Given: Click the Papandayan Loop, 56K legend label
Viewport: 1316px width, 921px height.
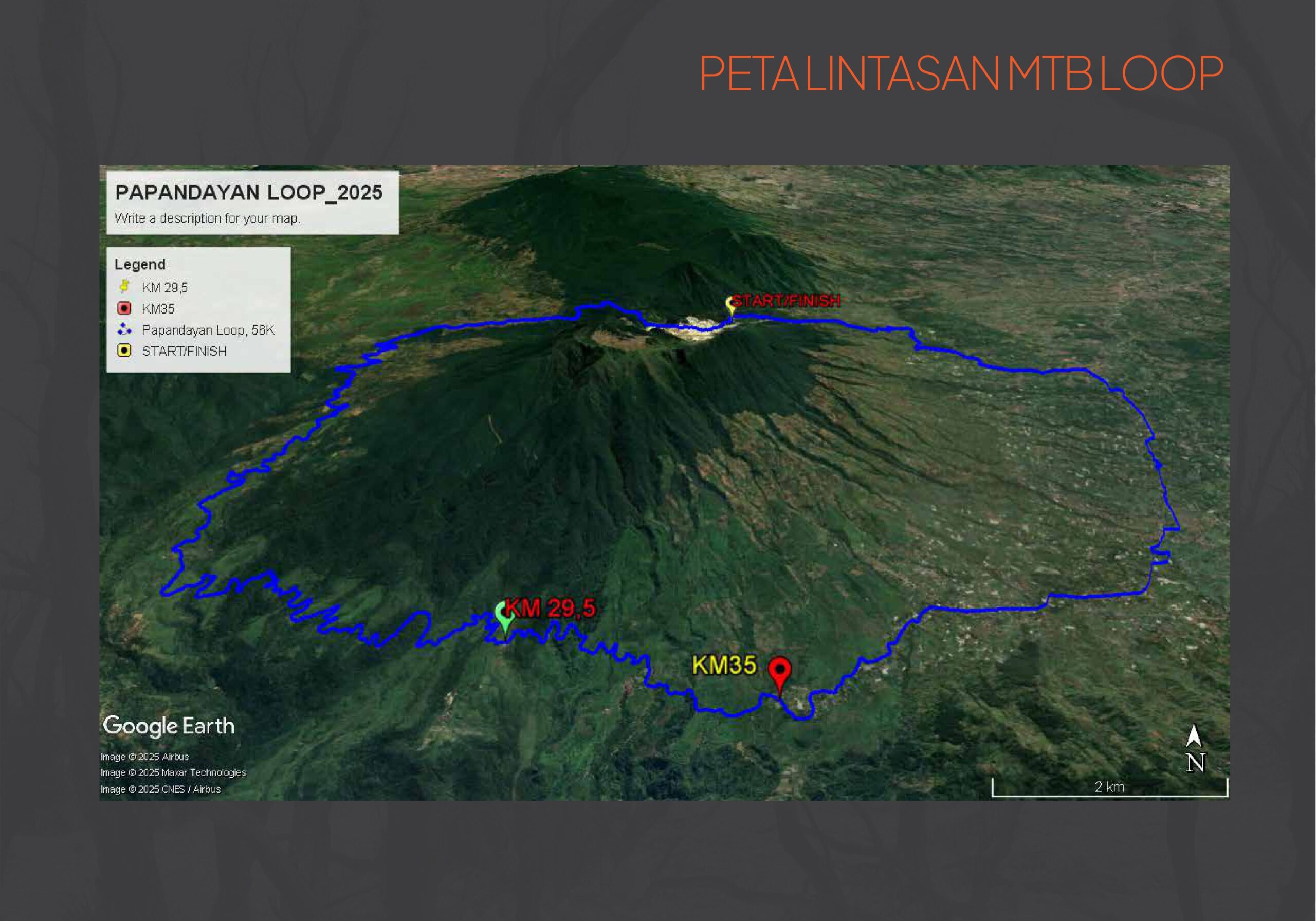Looking at the screenshot, I should coord(208,330).
